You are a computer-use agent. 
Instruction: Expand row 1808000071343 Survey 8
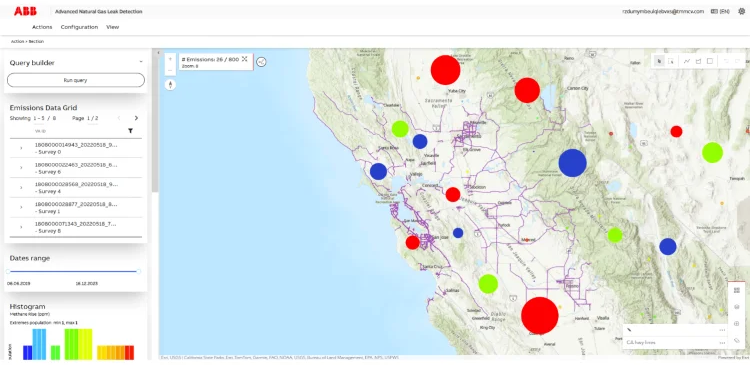click(21, 227)
